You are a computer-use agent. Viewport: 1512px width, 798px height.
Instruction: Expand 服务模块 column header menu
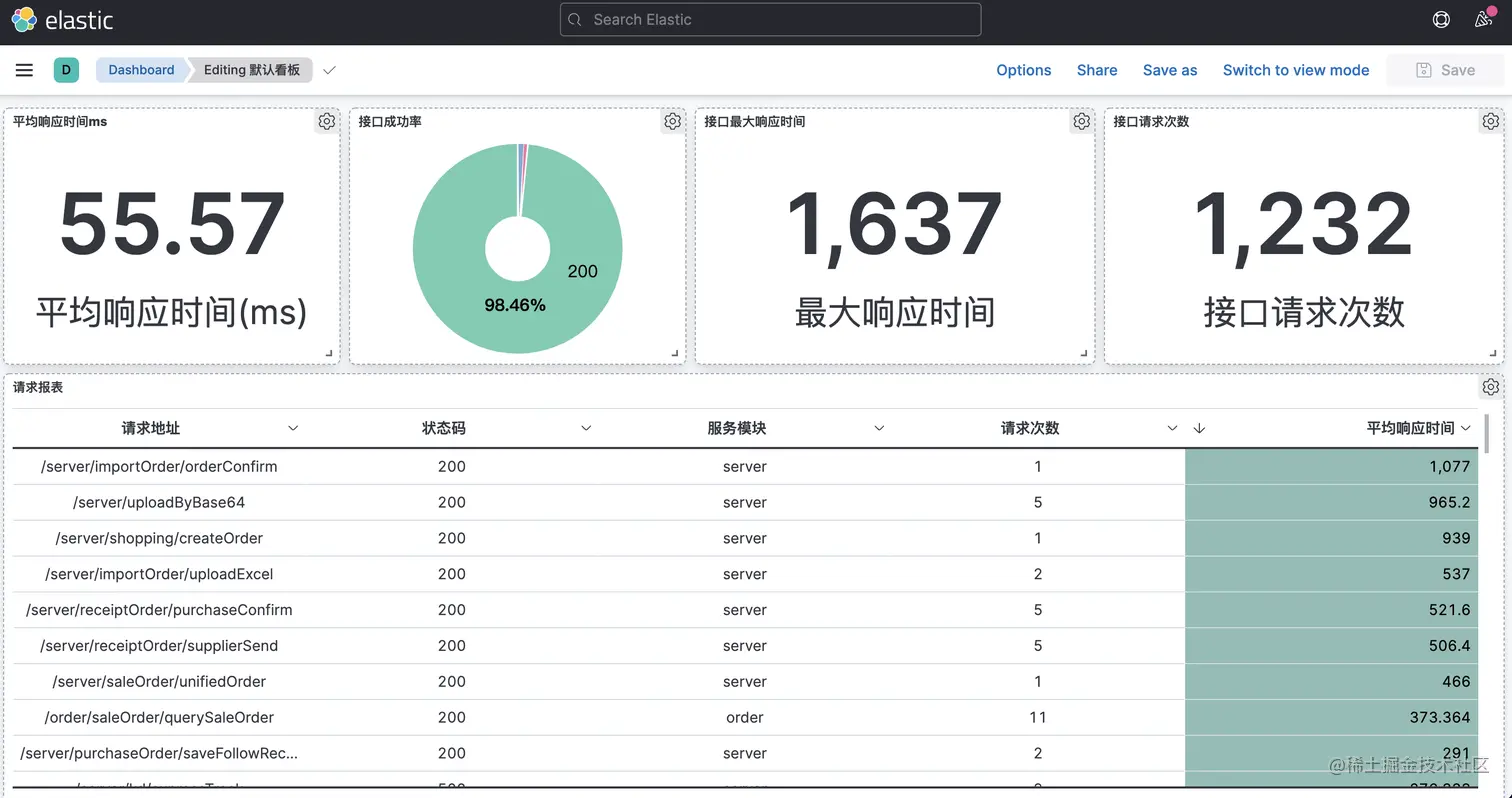879,428
